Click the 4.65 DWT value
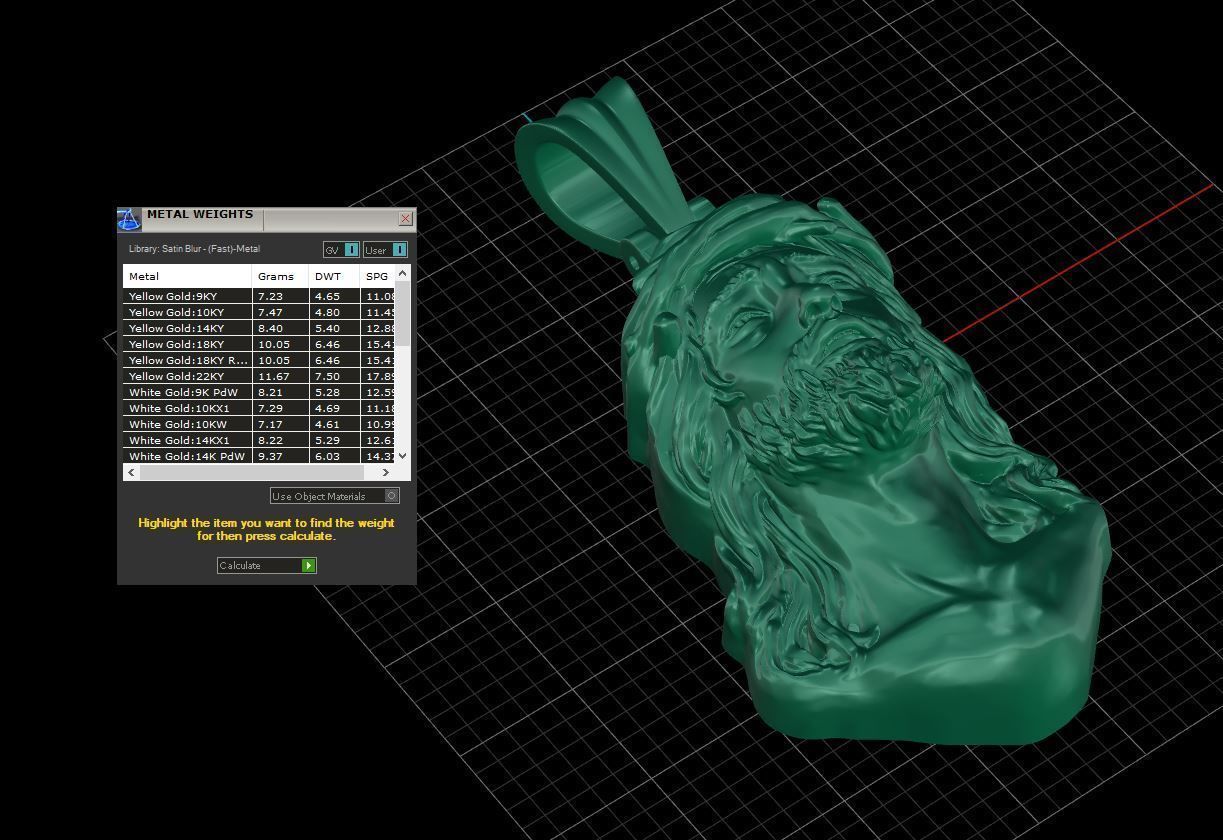 327,296
